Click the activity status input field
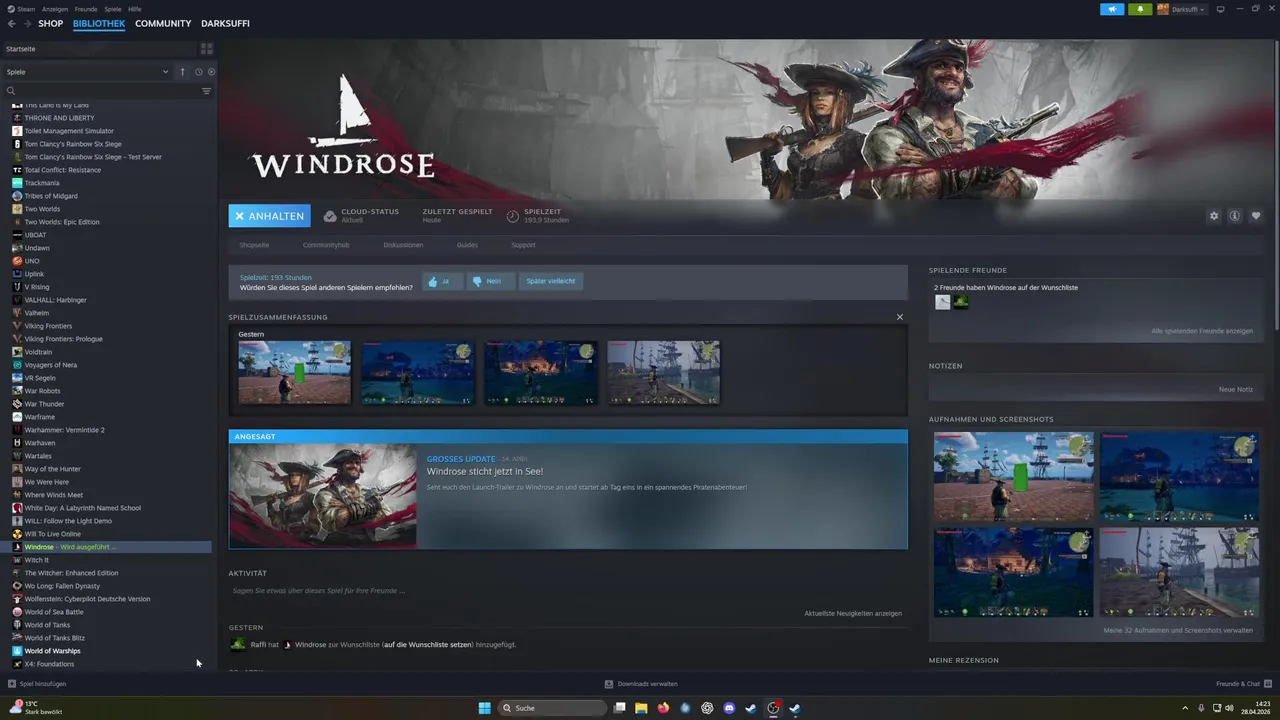 pyautogui.click(x=567, y=591)
